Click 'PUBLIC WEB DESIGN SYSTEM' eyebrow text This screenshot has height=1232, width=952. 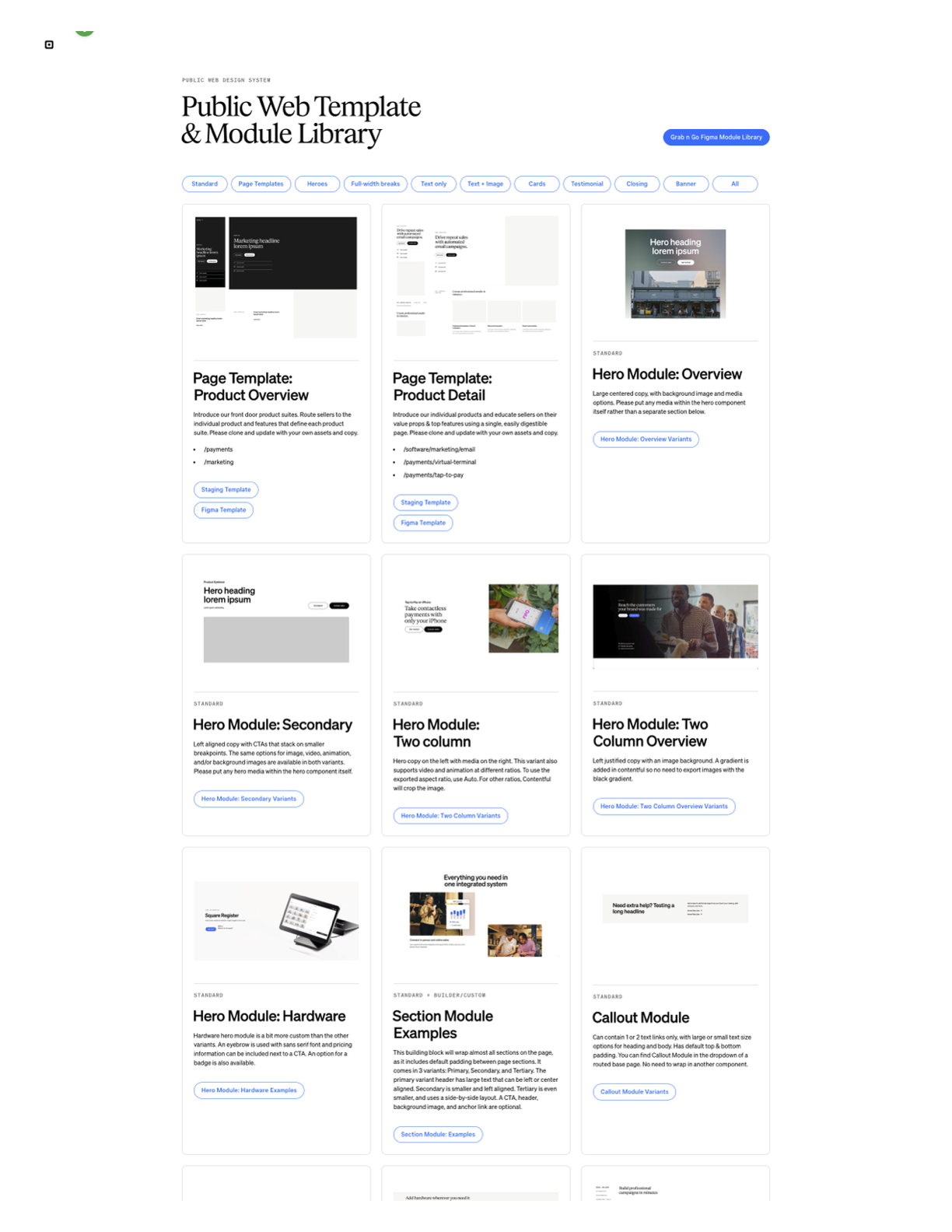[x=226, y=80]
